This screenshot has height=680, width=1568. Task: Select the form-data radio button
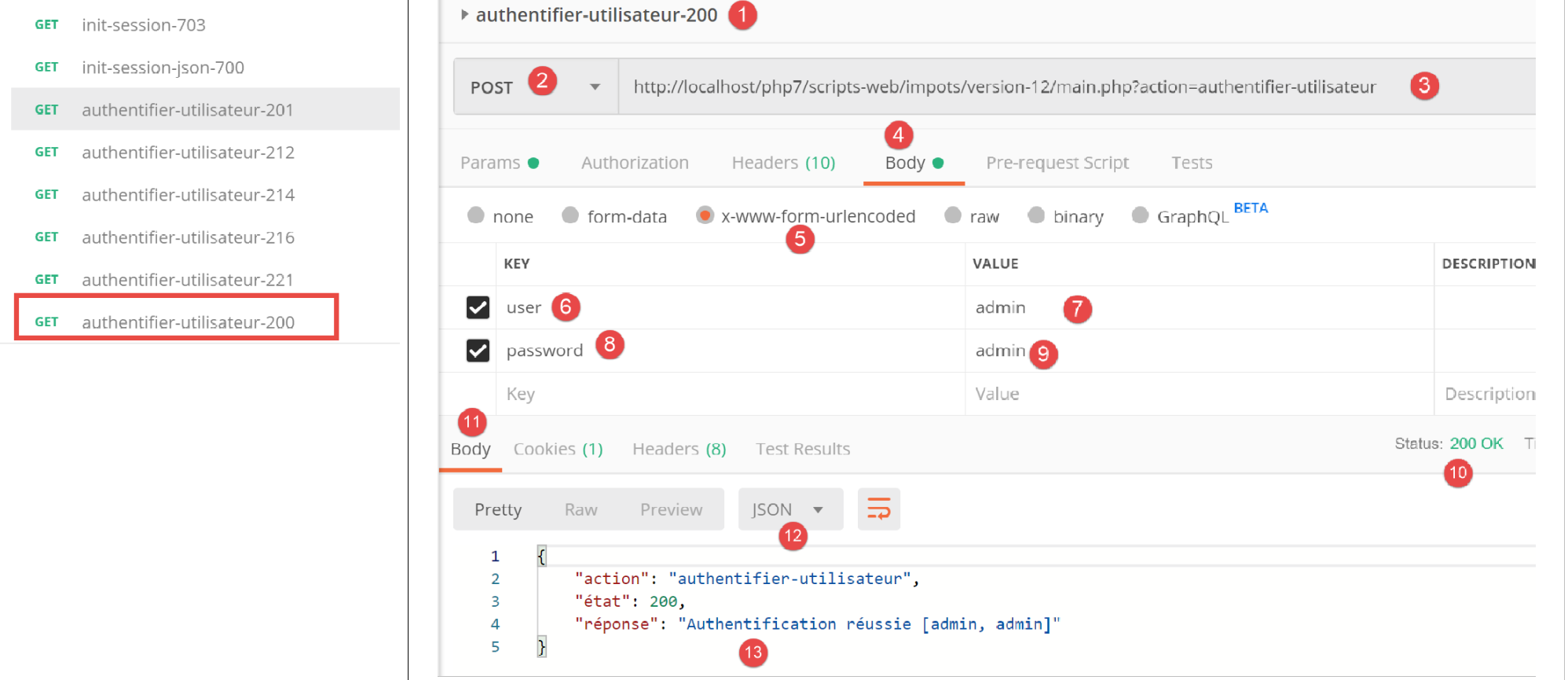[x=570, y=215]
